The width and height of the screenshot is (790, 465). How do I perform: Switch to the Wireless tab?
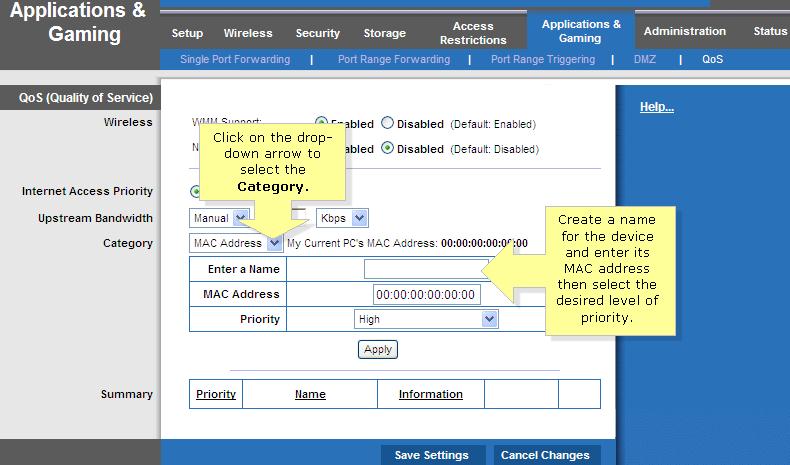247,33
